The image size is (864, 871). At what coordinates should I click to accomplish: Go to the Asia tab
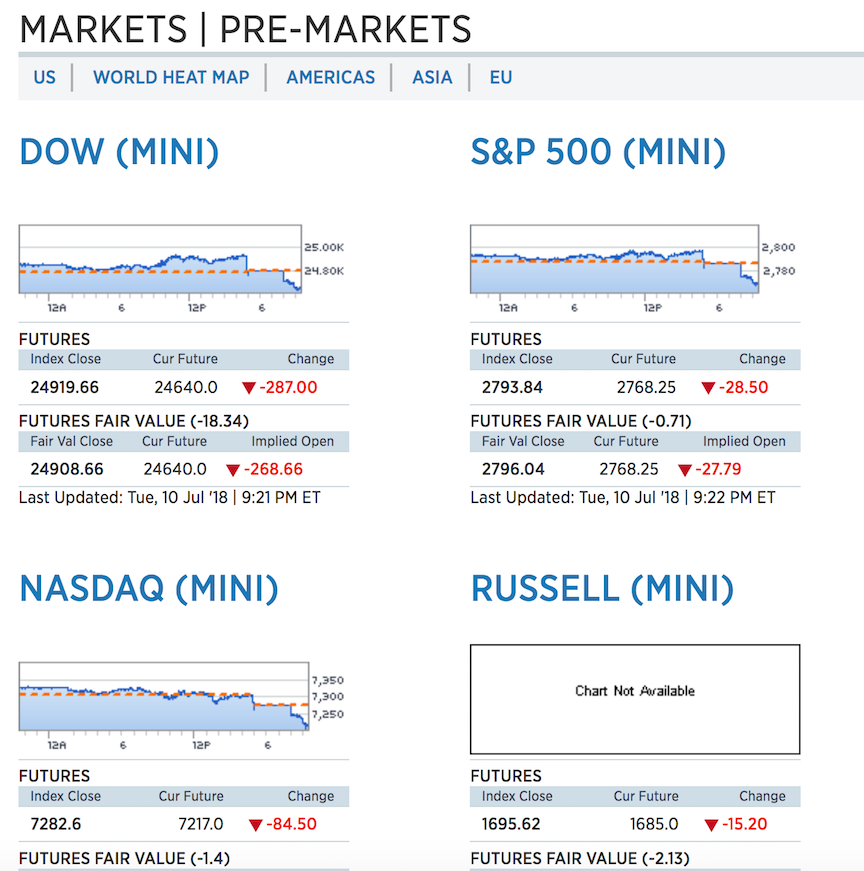coord(432,77)
